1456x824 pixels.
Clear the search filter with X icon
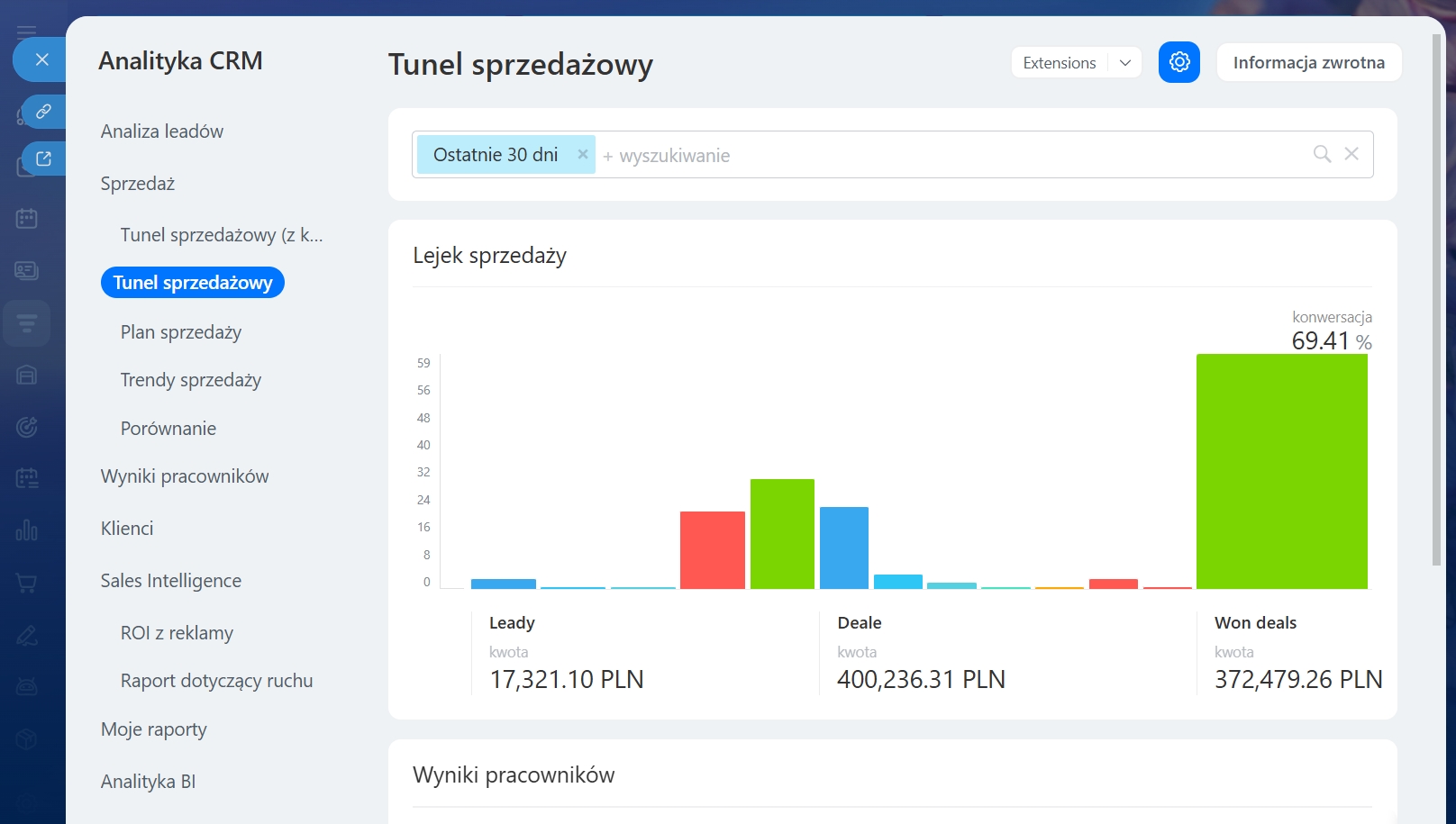(1351, 154)
